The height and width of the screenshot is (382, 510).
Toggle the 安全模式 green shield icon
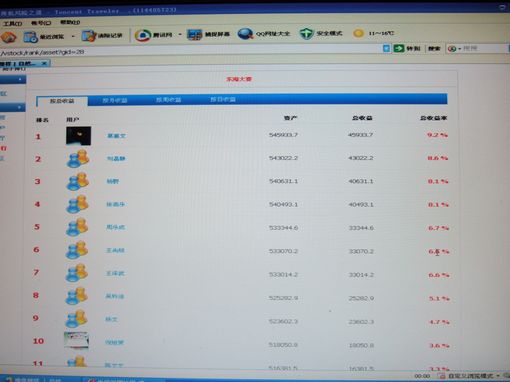point(306,33)
